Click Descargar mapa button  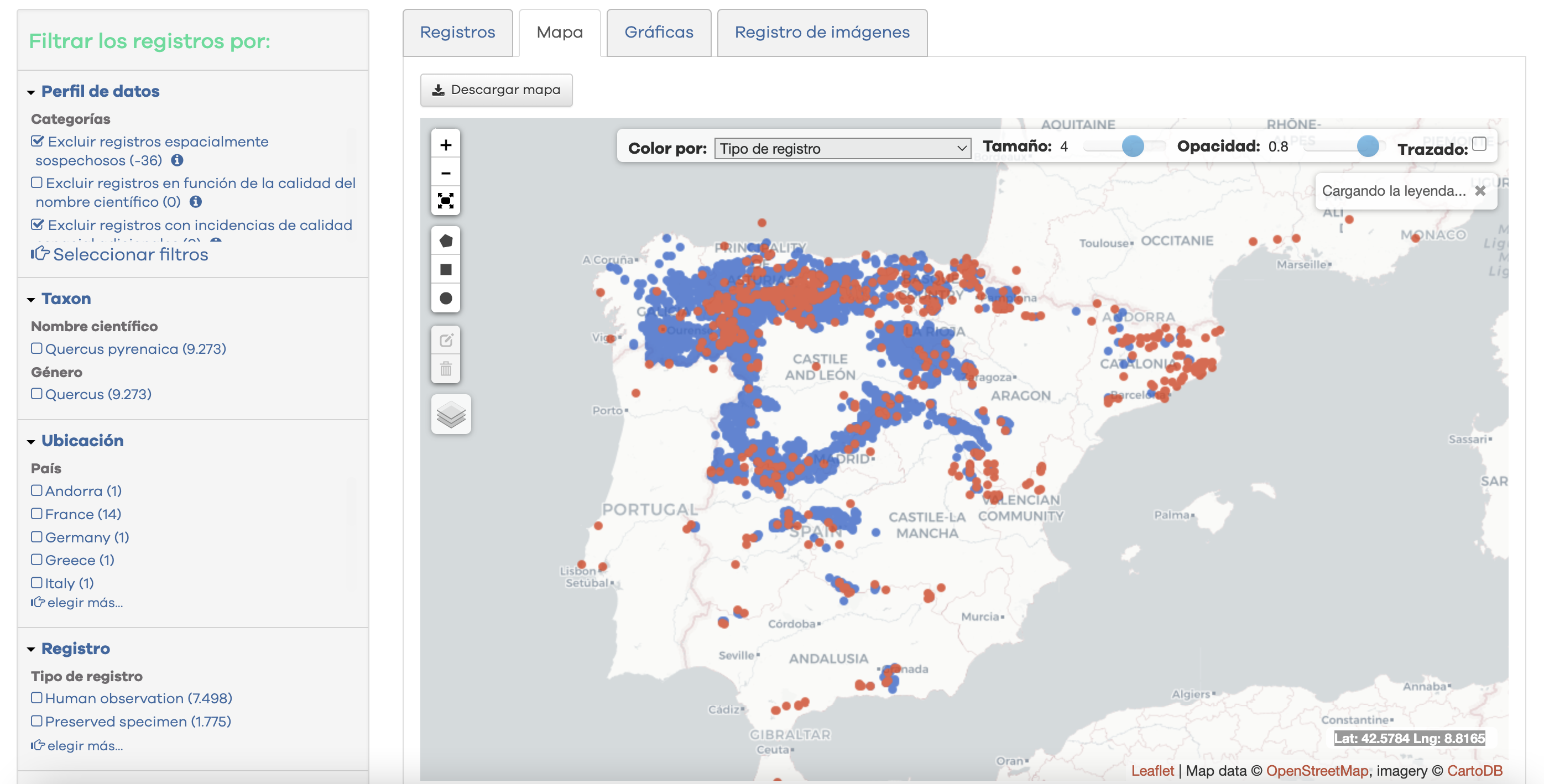tap(496, 90)
